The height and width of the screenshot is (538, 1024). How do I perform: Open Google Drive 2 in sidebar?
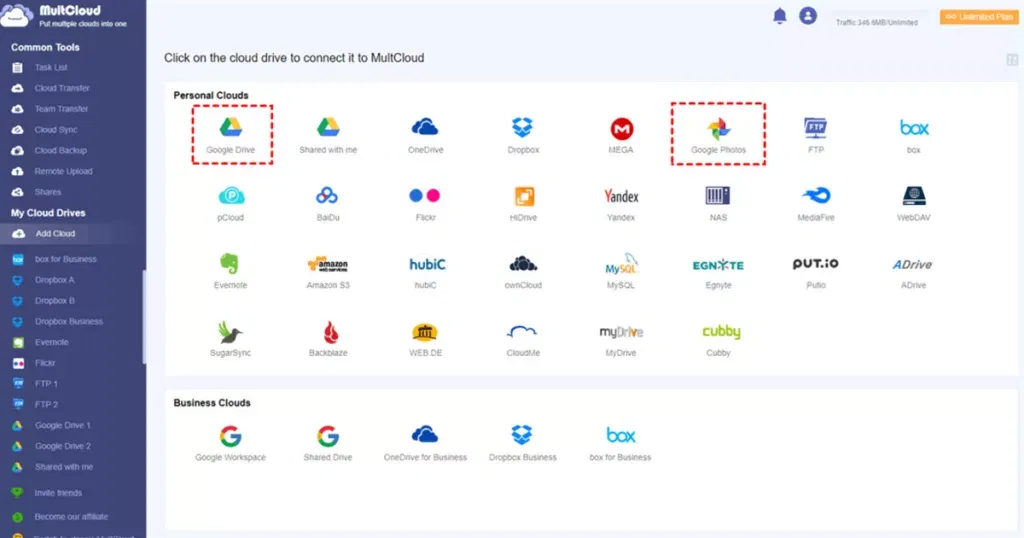tap(63, 447)
